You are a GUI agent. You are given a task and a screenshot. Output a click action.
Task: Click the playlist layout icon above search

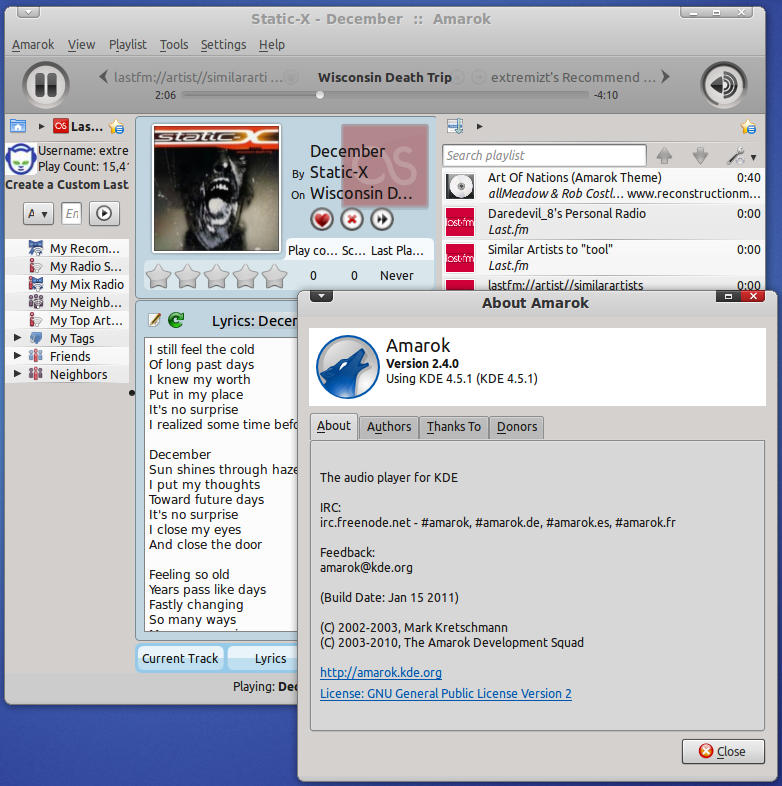pos(455,126)
